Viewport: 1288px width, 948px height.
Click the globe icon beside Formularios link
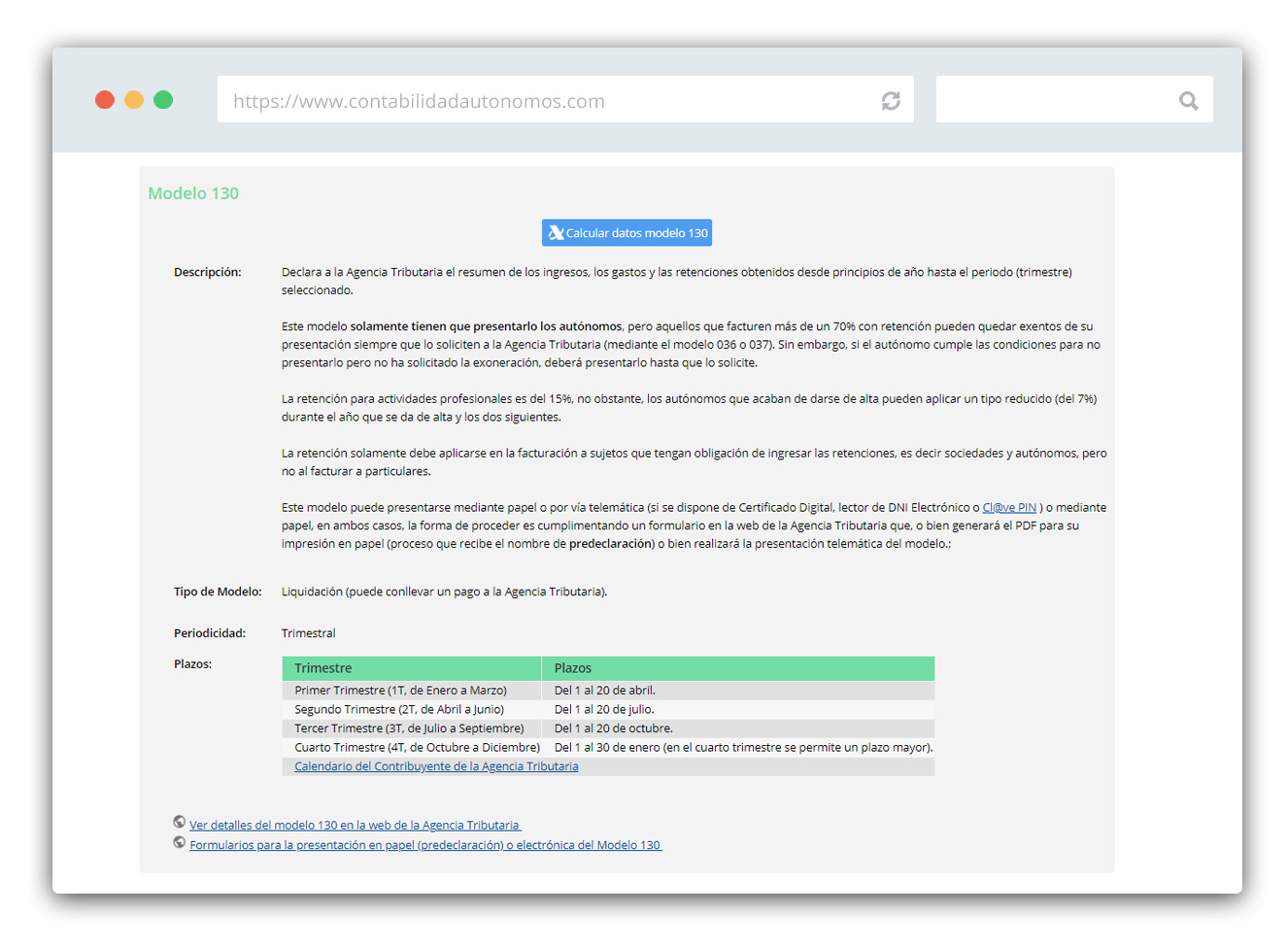pos(180,843)
